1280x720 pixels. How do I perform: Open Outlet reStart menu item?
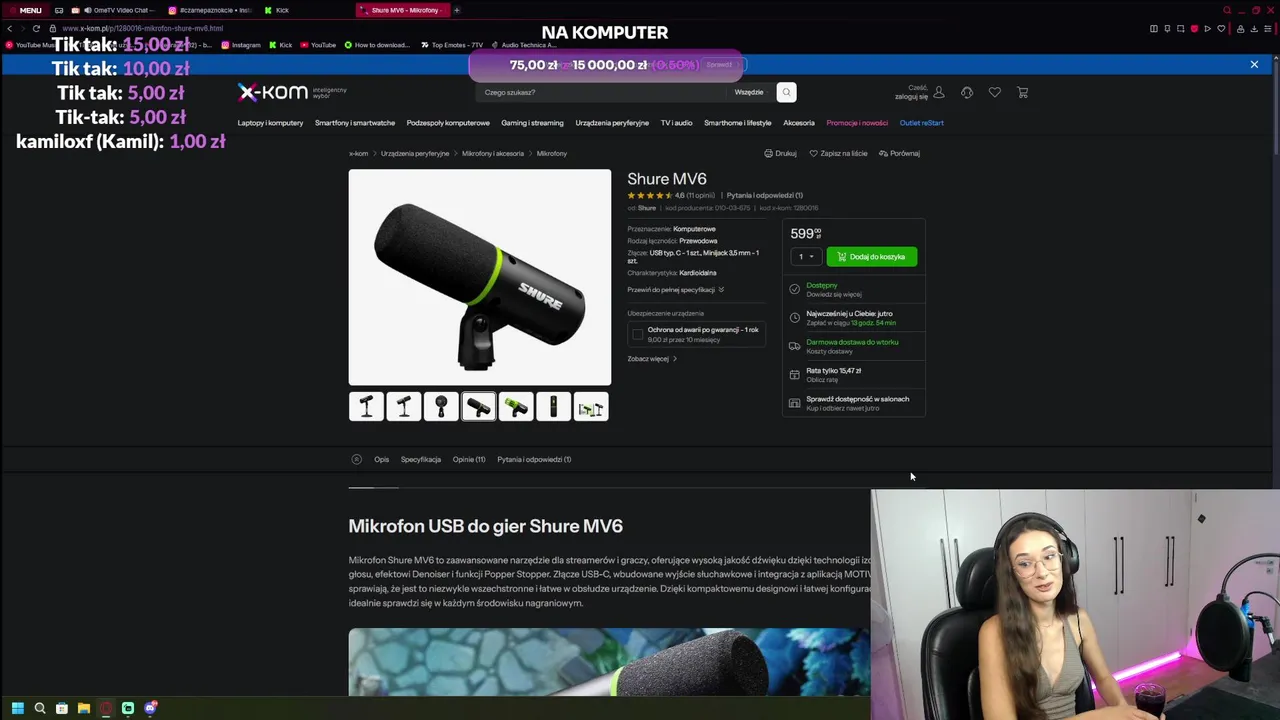click(921, 123)
